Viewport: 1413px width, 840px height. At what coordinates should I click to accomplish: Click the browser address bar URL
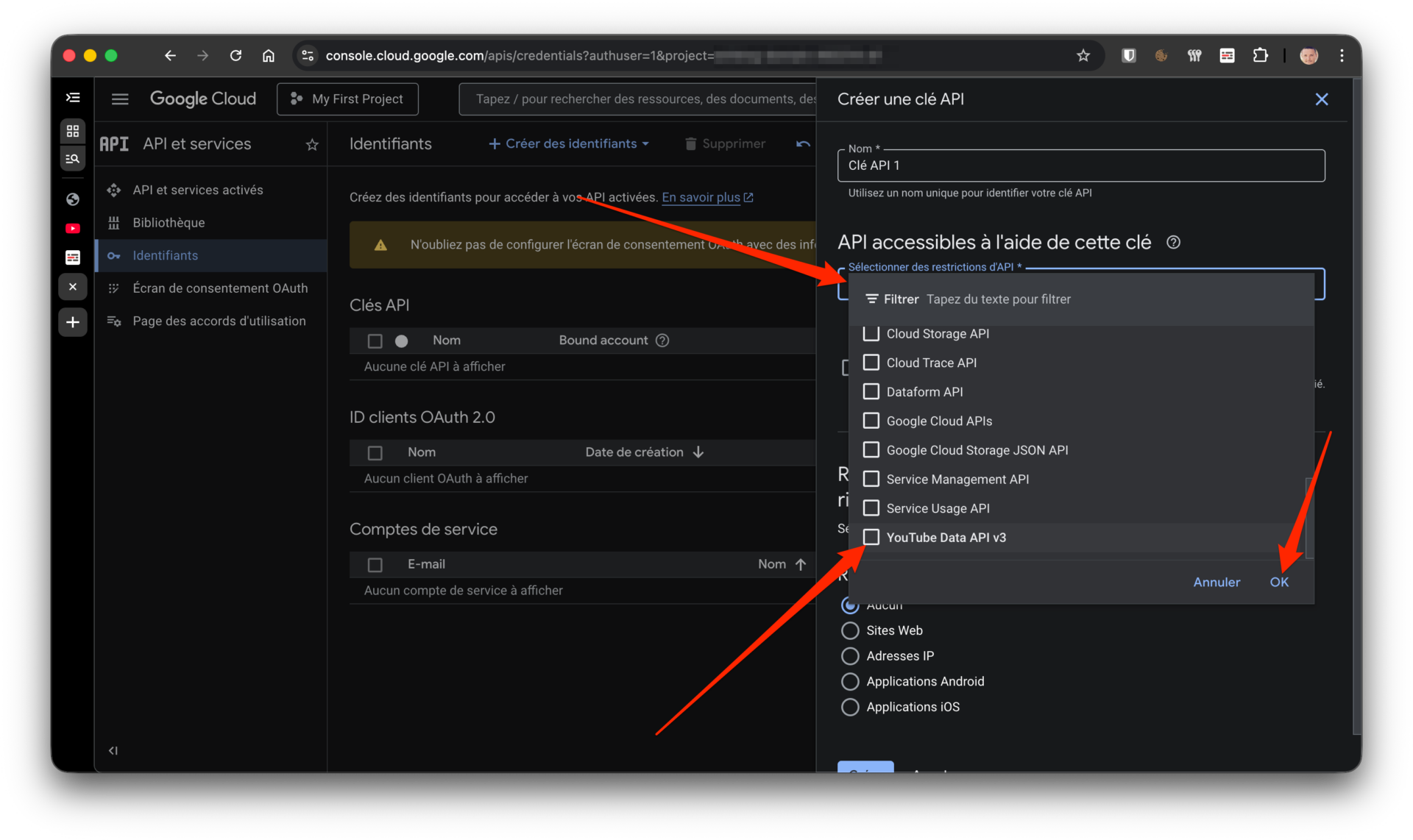tap(603, 56)
